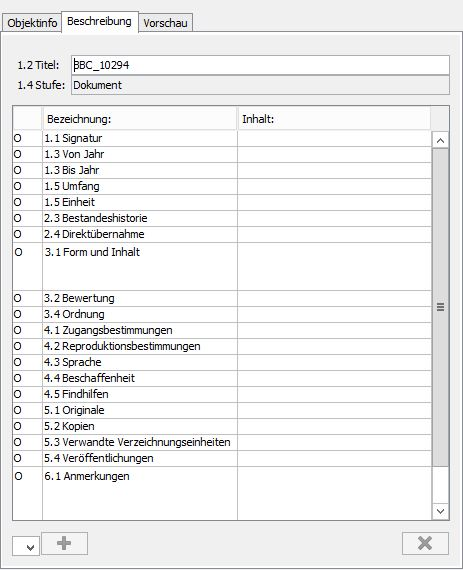Switch to the Objektinfo tab
The height and width of the screenshot is (570, 463).
32,23
